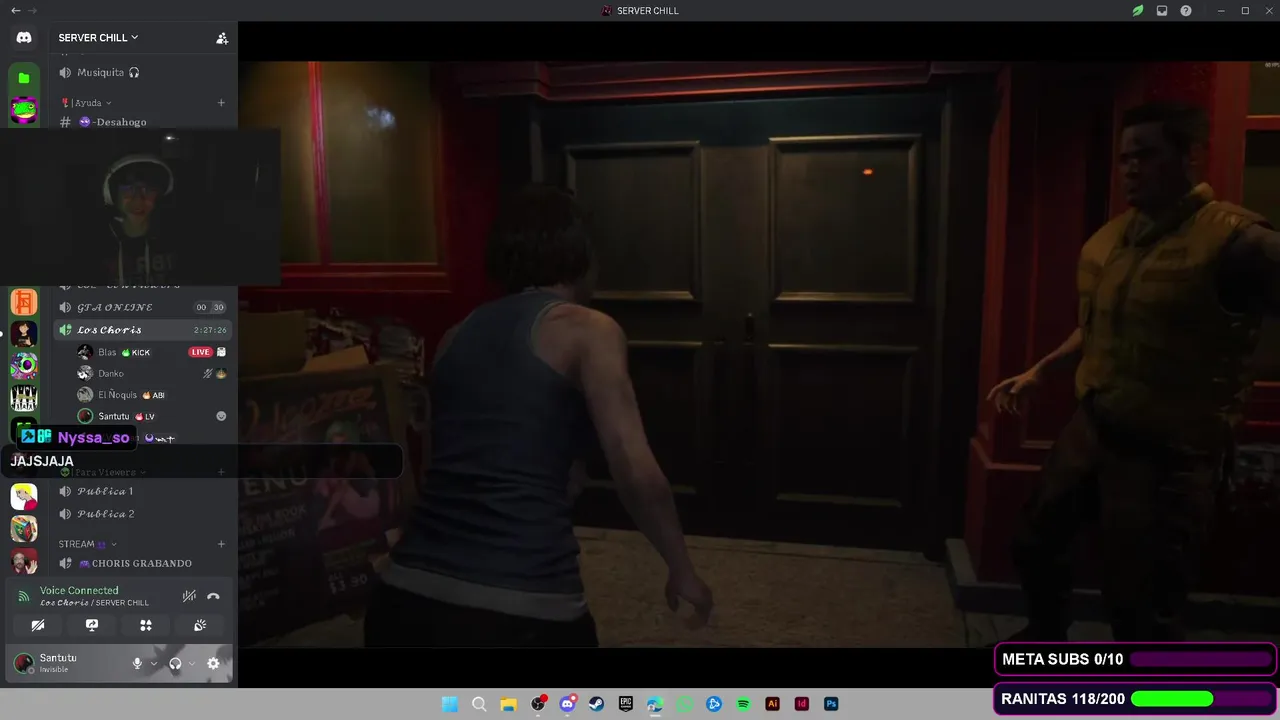1280x720 pixels.
Task: Open Discord direct messages home
Action: coord(24,38)
